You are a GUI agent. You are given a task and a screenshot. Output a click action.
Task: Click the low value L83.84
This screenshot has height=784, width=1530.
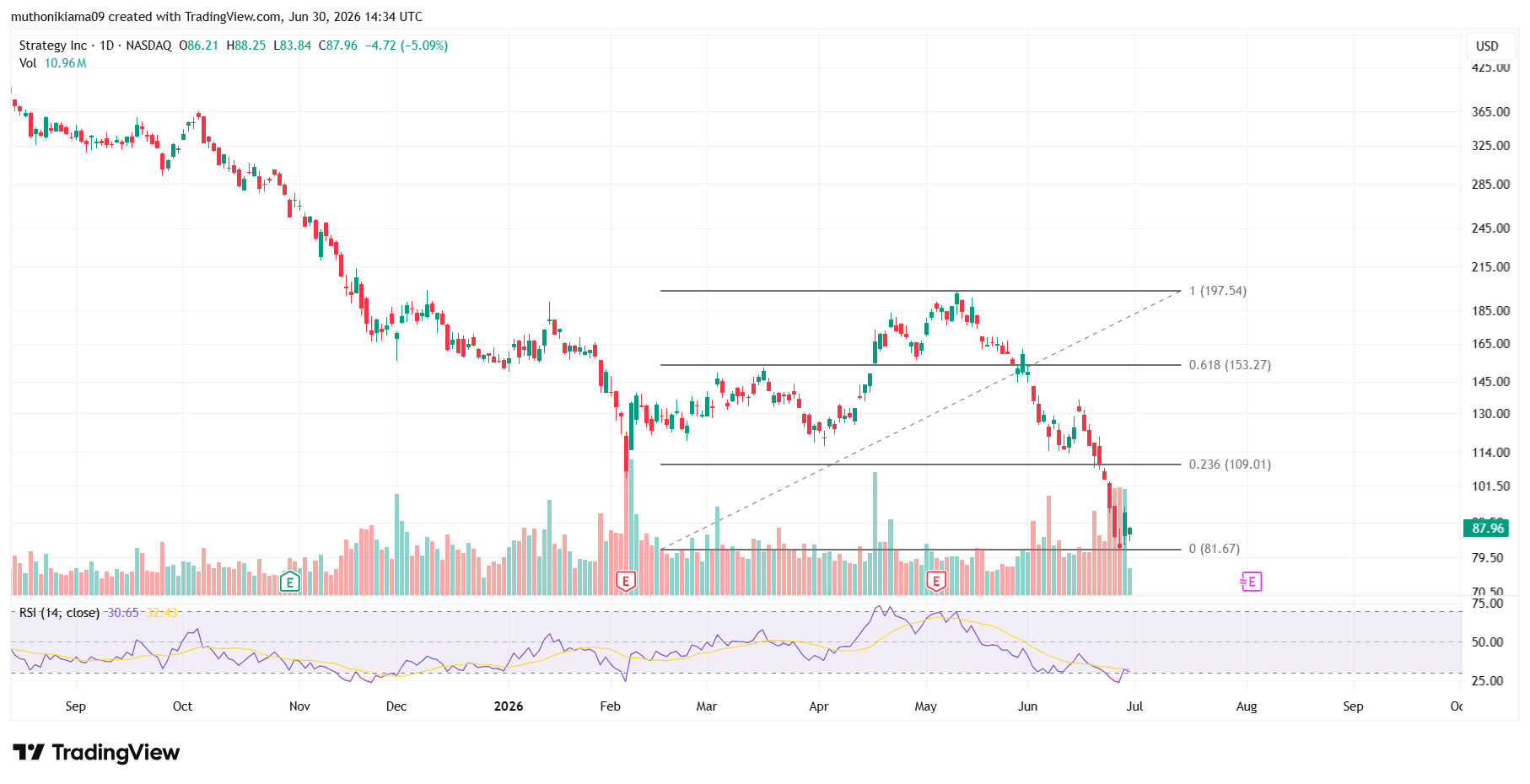pyautogui.click(x=293, y=46)
